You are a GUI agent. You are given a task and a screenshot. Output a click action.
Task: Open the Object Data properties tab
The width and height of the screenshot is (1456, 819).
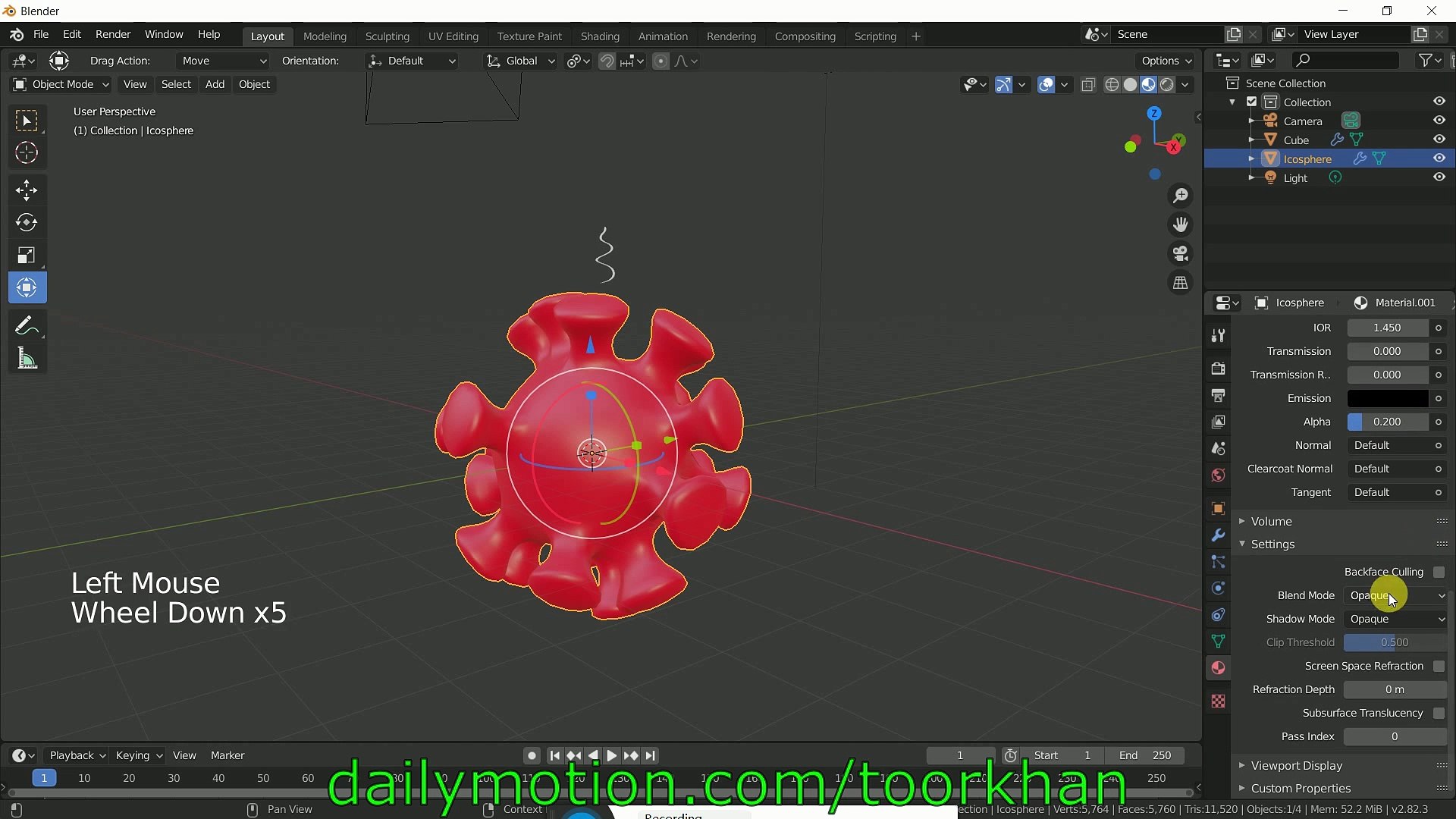1218,642
